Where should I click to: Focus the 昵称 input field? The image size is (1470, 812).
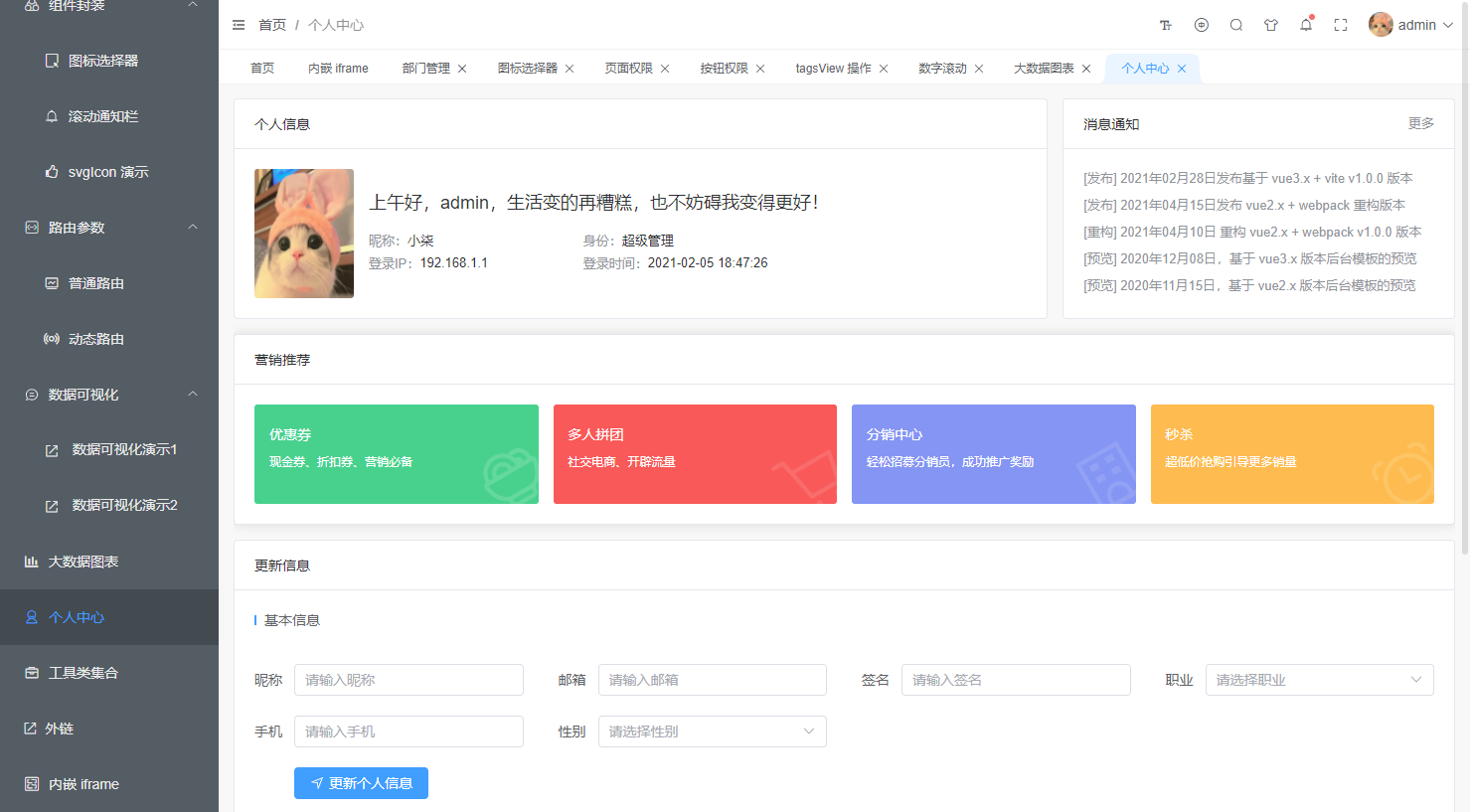coord(408,680)
